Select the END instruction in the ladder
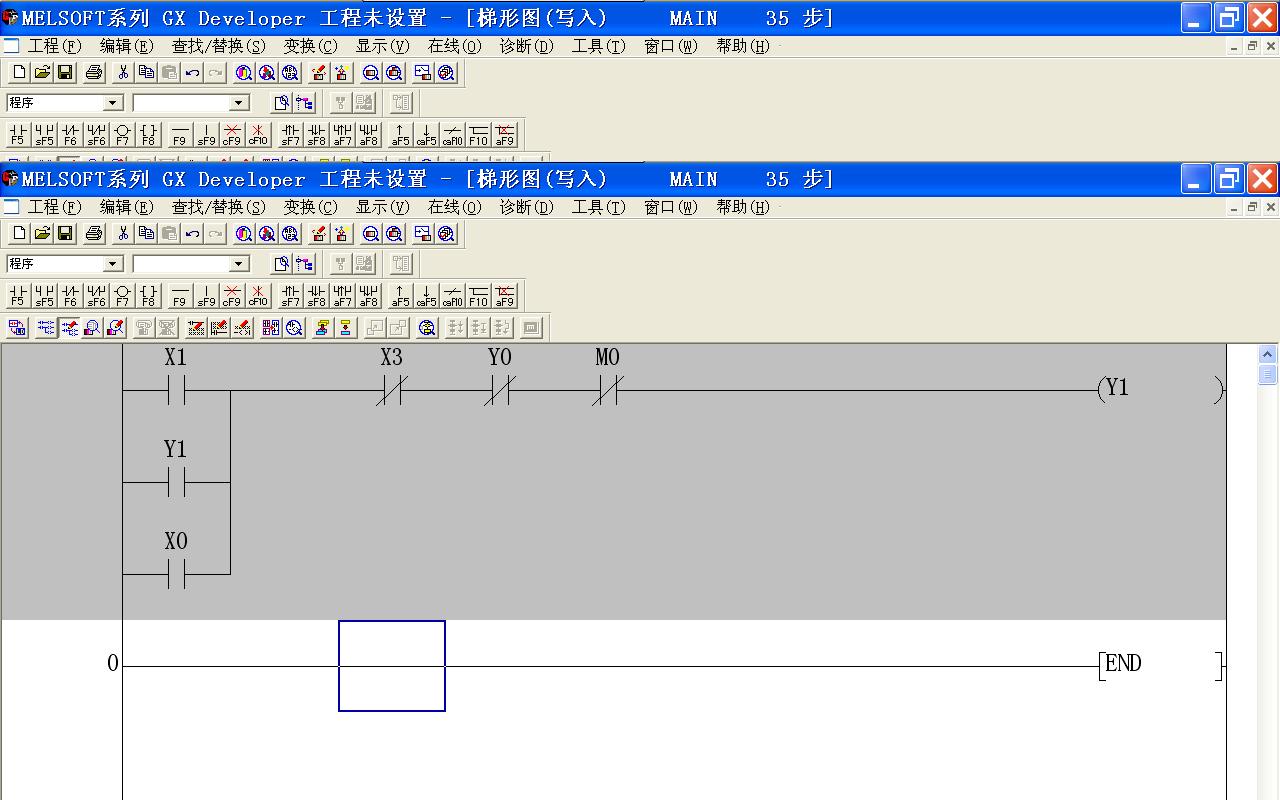This screenshot has height=800, width=1280. (x=1122, y=665)
